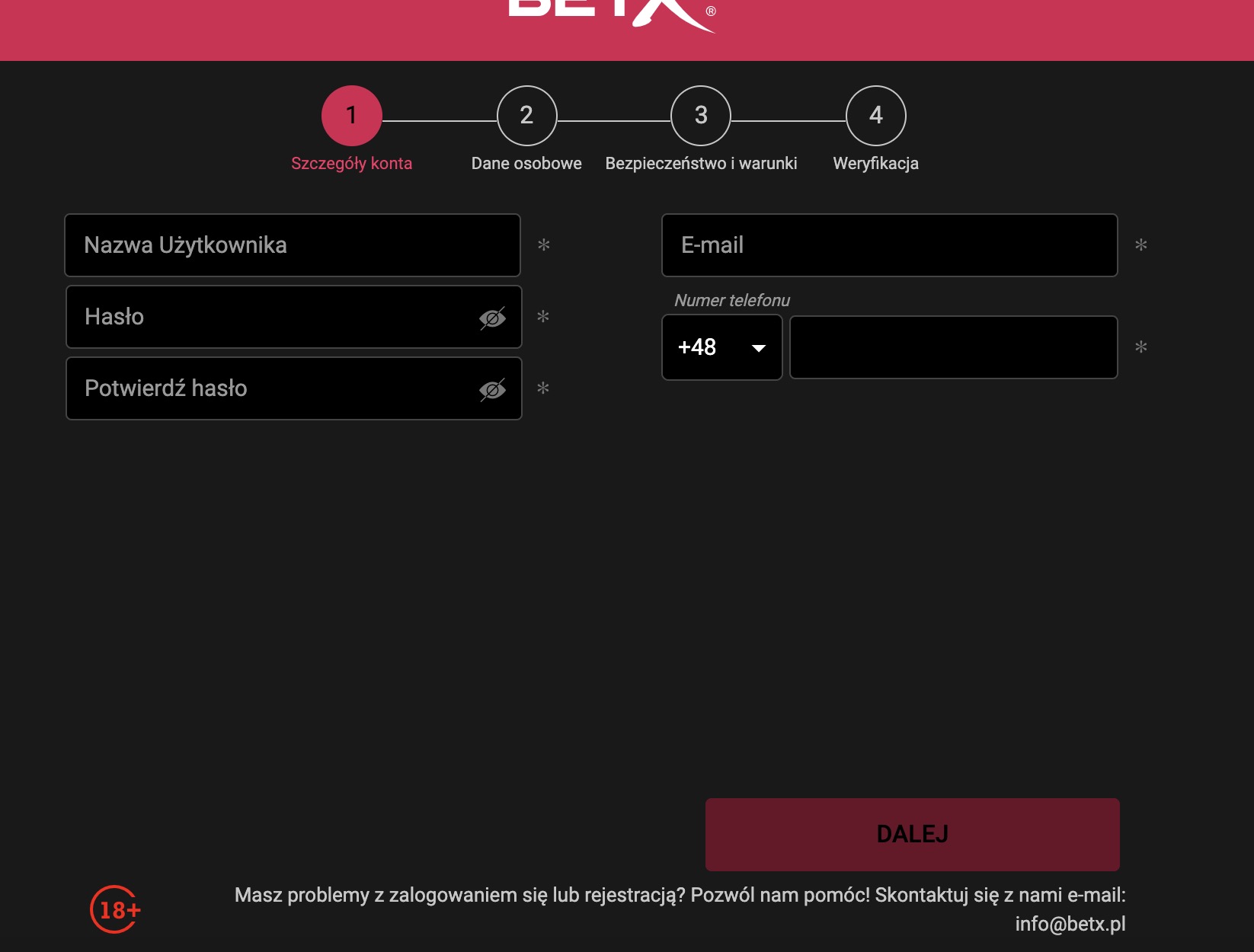
Task: Focus the Nazwa Użytkownika input field
Action: (x=293, y=245)
